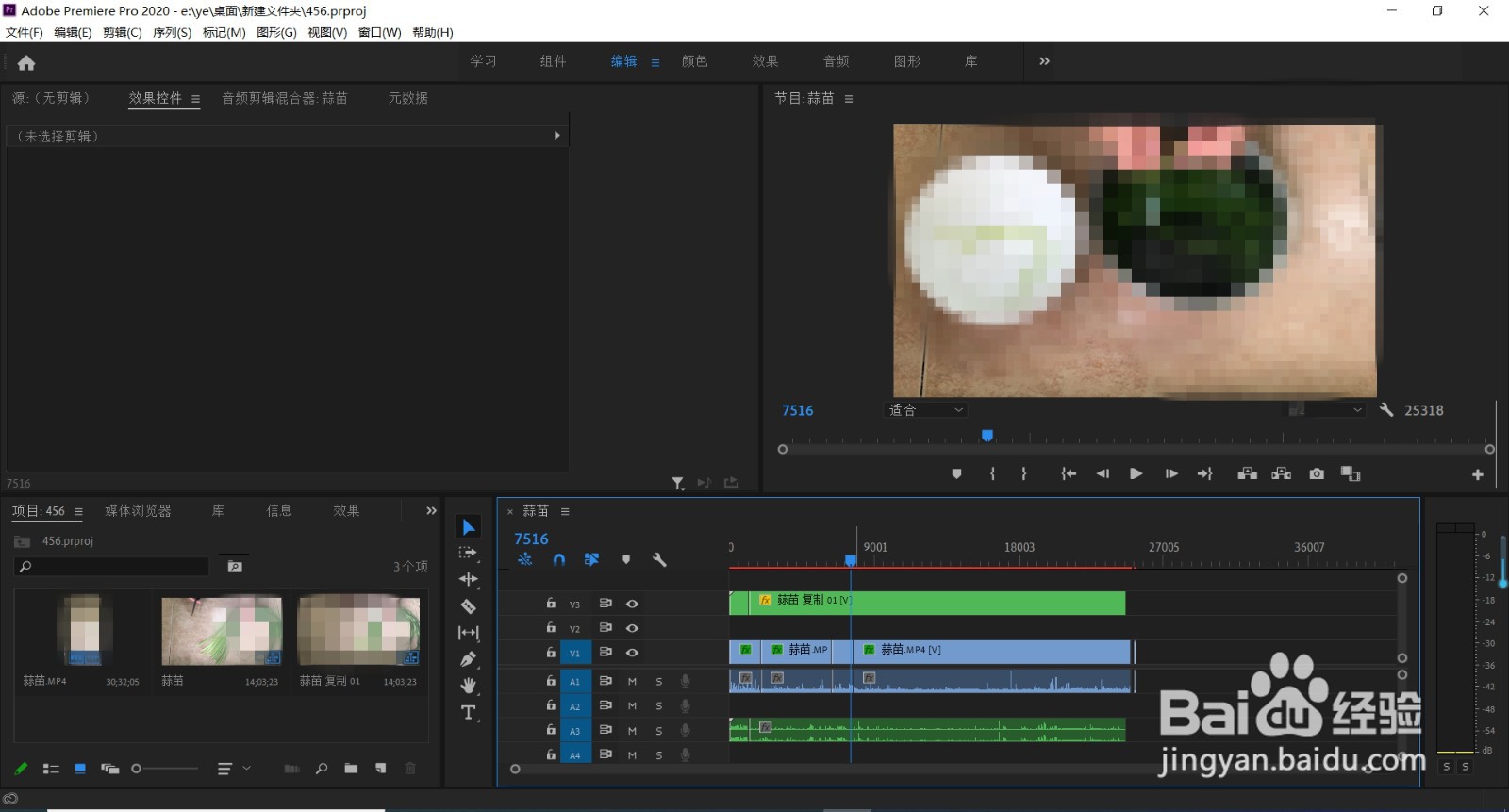Open Timeline Display Settings wrench
The width and height of the screenshot is (1509, 812).
click(659, 559)
